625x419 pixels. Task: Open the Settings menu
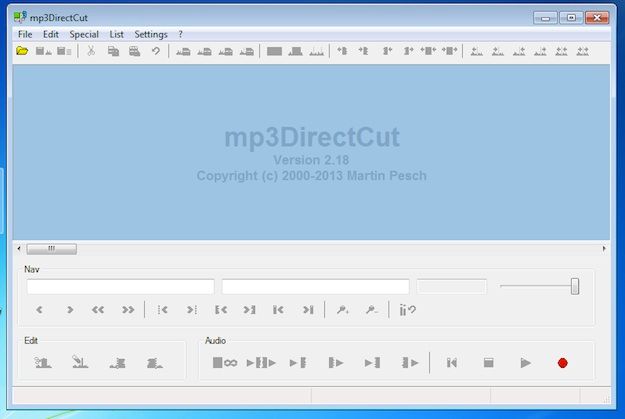tap(151, 34)
